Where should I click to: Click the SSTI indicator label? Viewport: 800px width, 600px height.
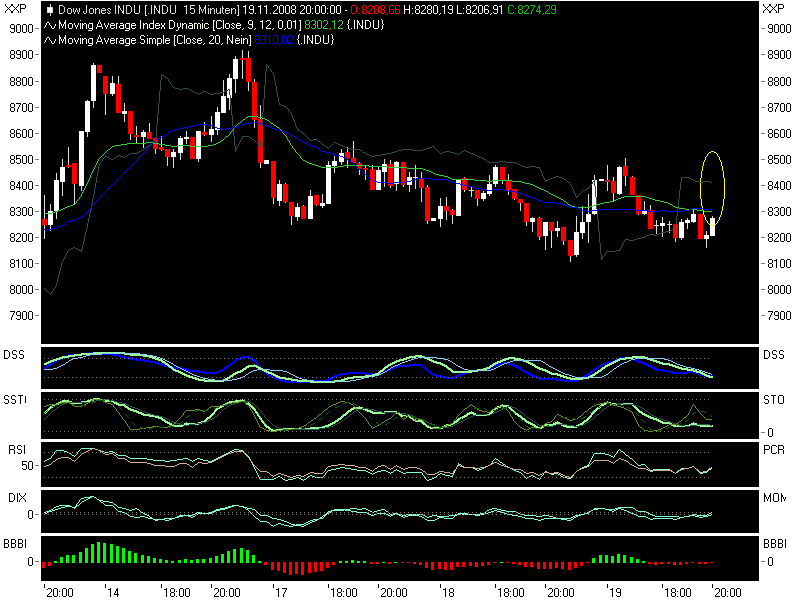point(15,400)
